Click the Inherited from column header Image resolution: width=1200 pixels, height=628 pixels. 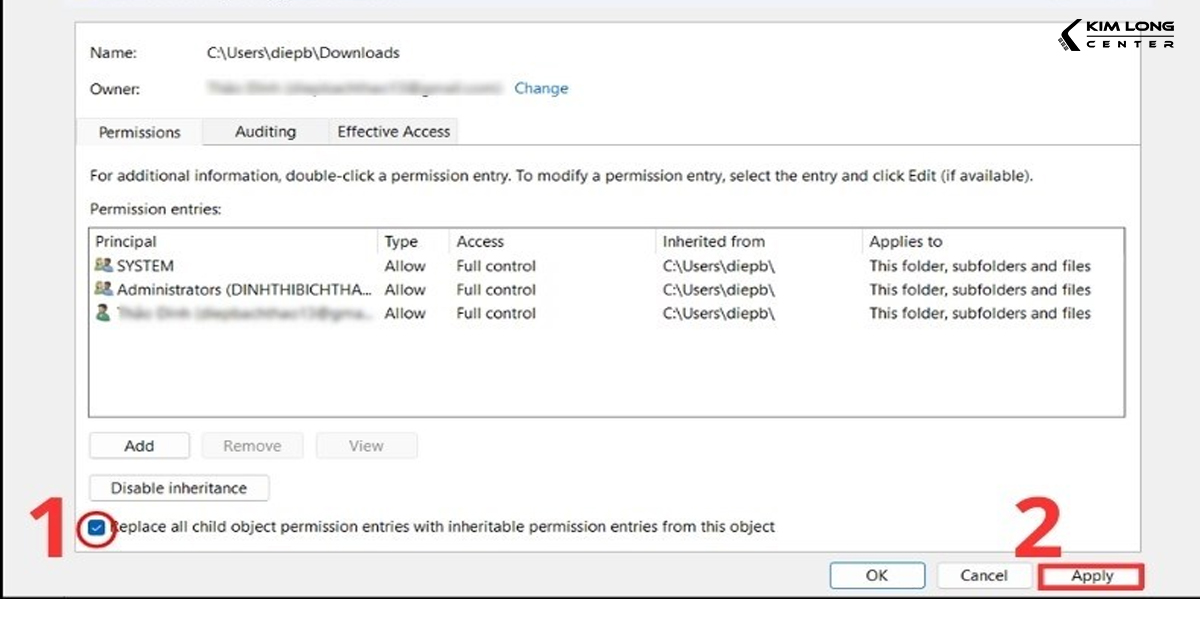tap(713, 241)
